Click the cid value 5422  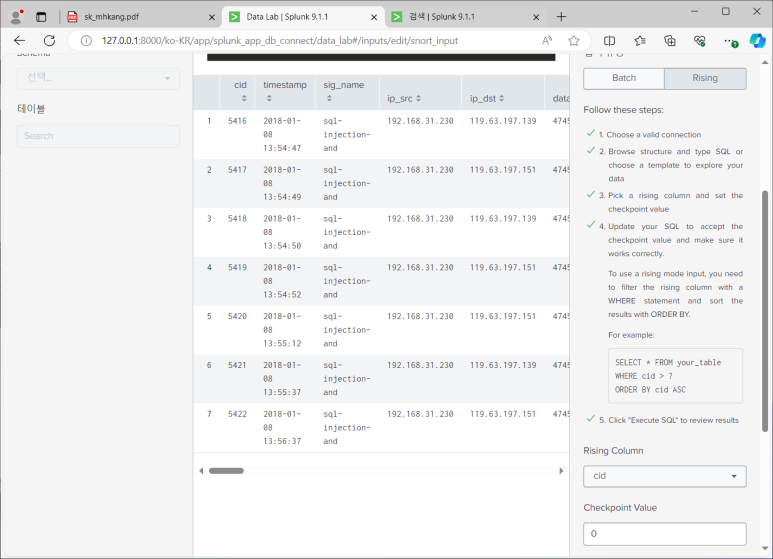pyautogui.click(x=237, y=414)
